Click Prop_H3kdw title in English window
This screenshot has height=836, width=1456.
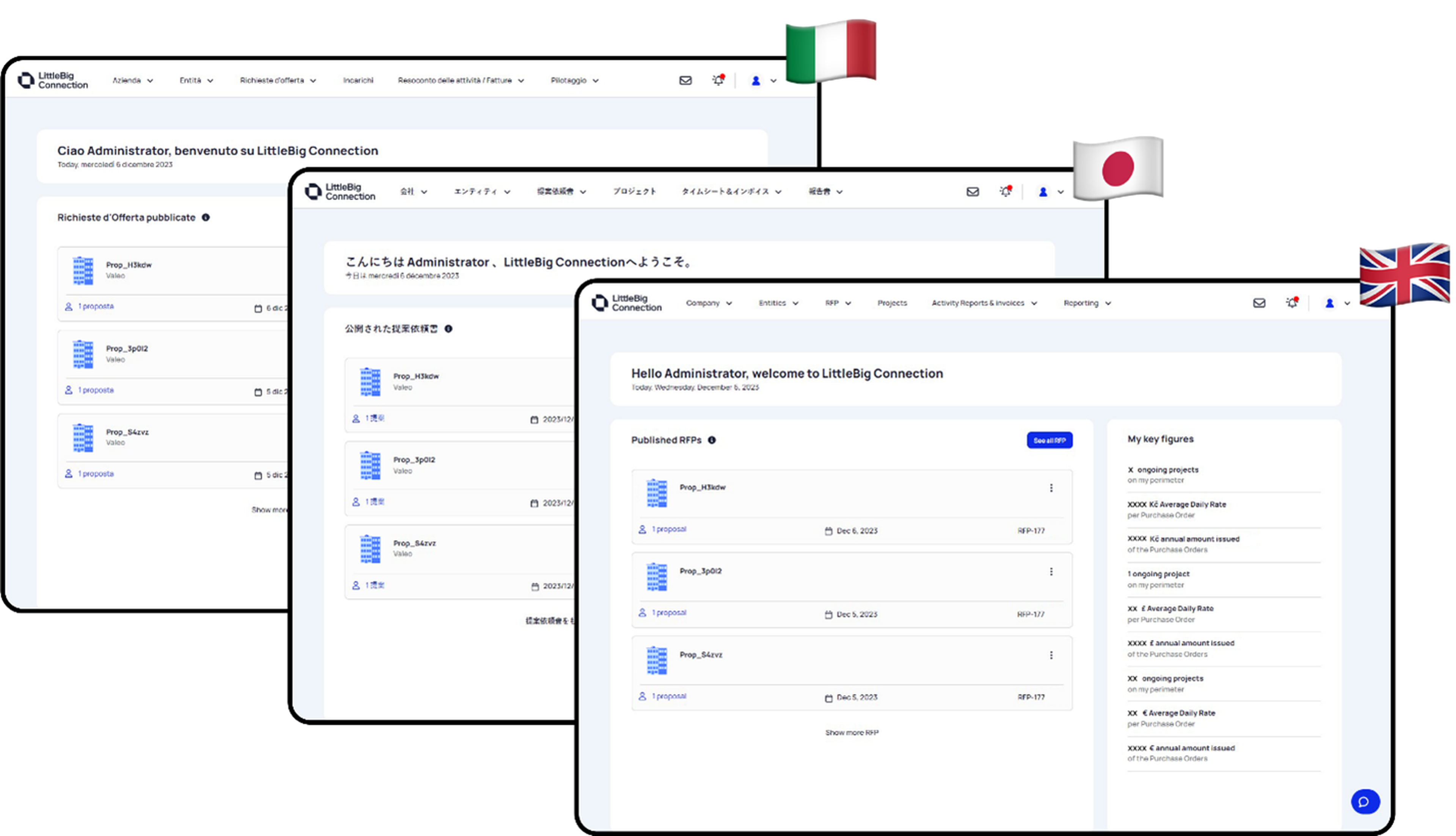(x=702, y=488)
